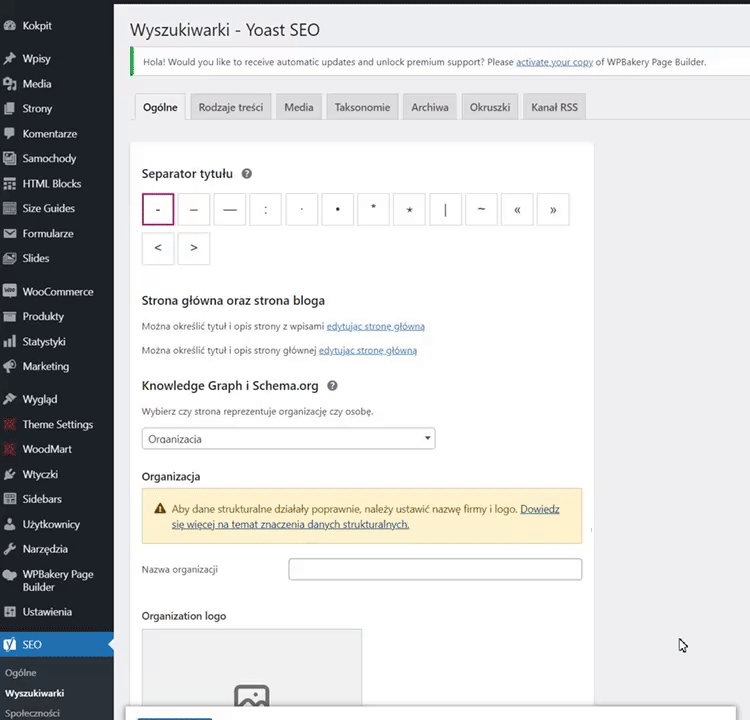Screen dimensions: 750x720
Task: Click edytując stronę główną link for homepage
Action: click(368, 351)
